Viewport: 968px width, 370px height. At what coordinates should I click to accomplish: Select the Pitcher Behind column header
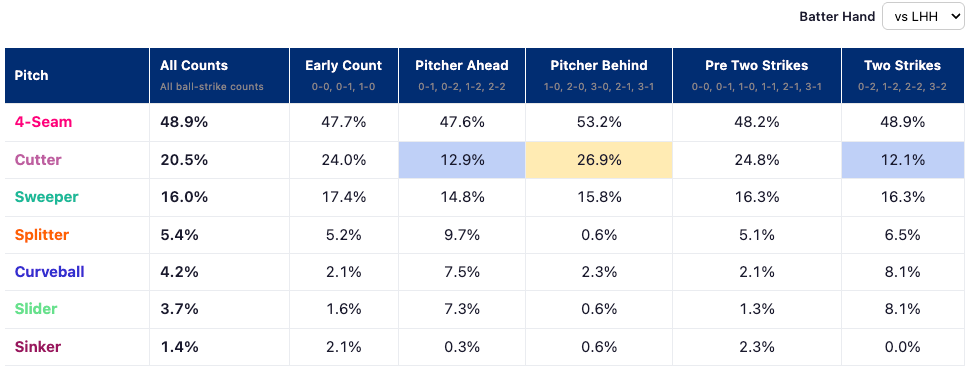click(599, 75)
